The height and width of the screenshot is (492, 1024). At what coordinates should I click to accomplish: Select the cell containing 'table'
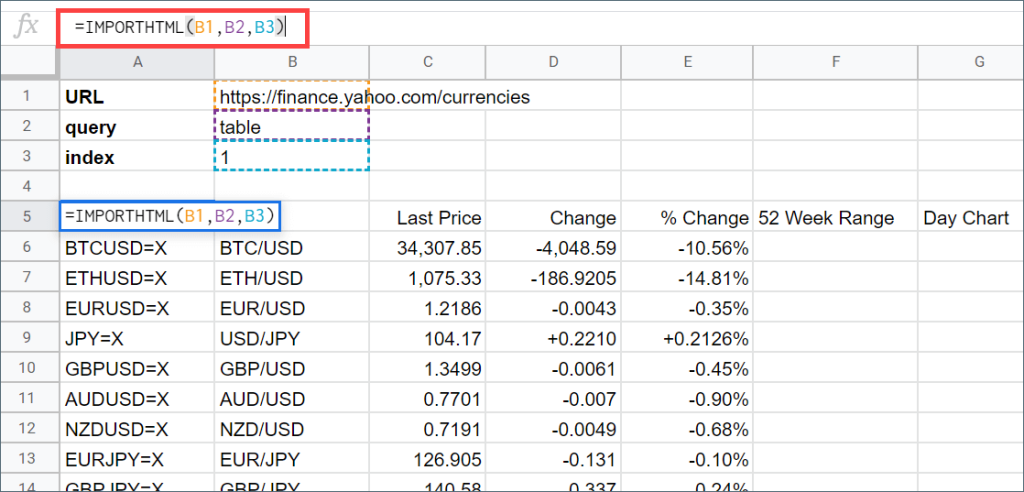tap(292, 127)
